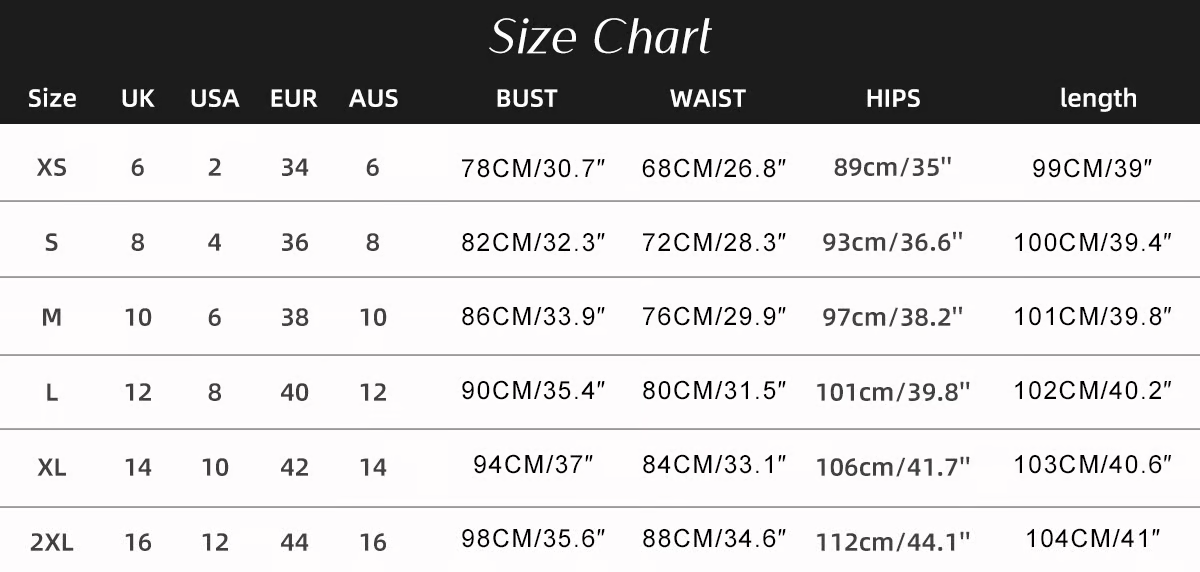The image size is (1200, 572).
Task: Click the 2XL size row label
Action: tap(52, 543)
